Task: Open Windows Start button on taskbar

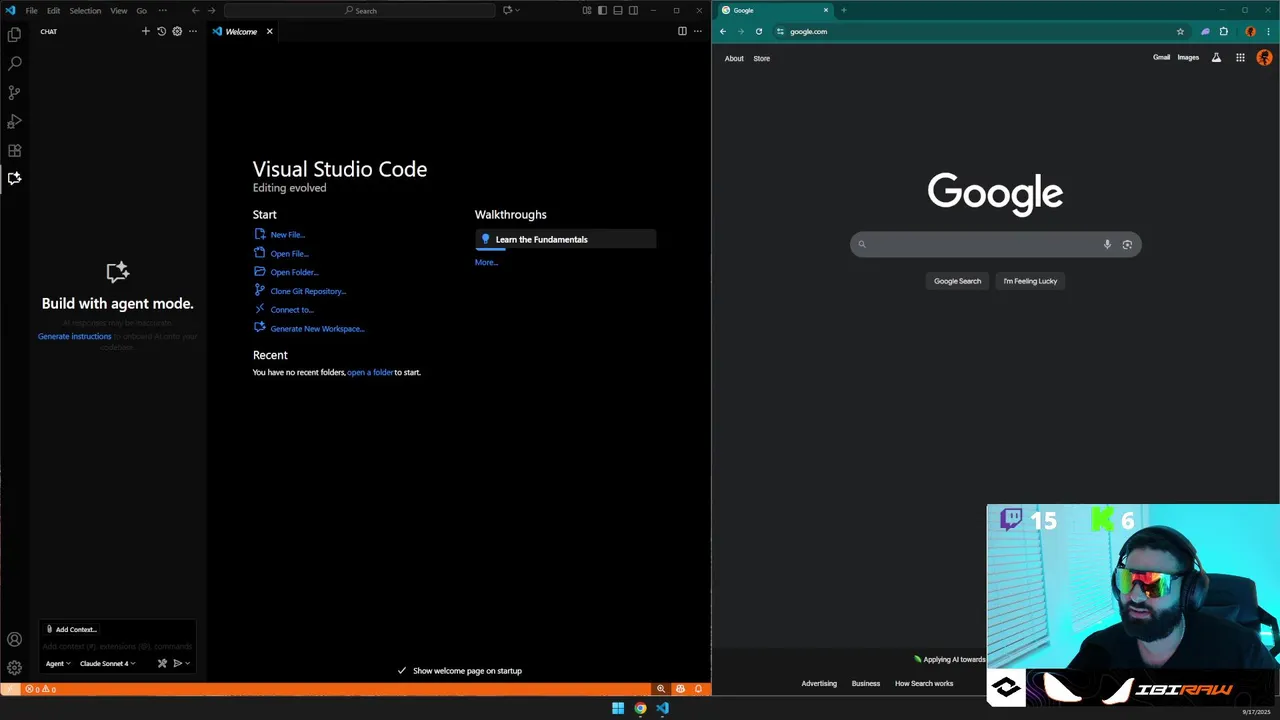Action: point(618,708)
